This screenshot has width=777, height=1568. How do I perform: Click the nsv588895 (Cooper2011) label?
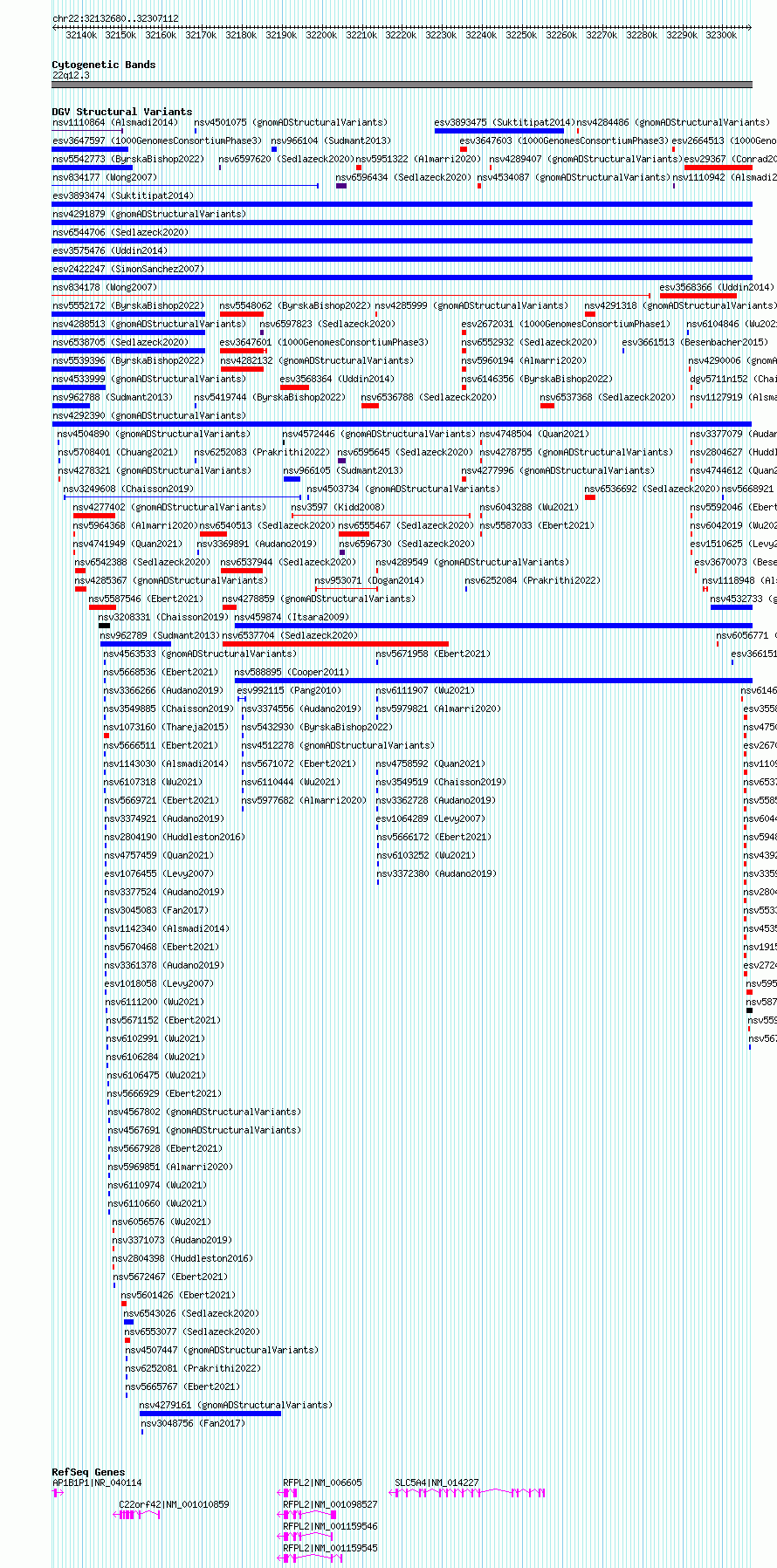coord(292,673)
